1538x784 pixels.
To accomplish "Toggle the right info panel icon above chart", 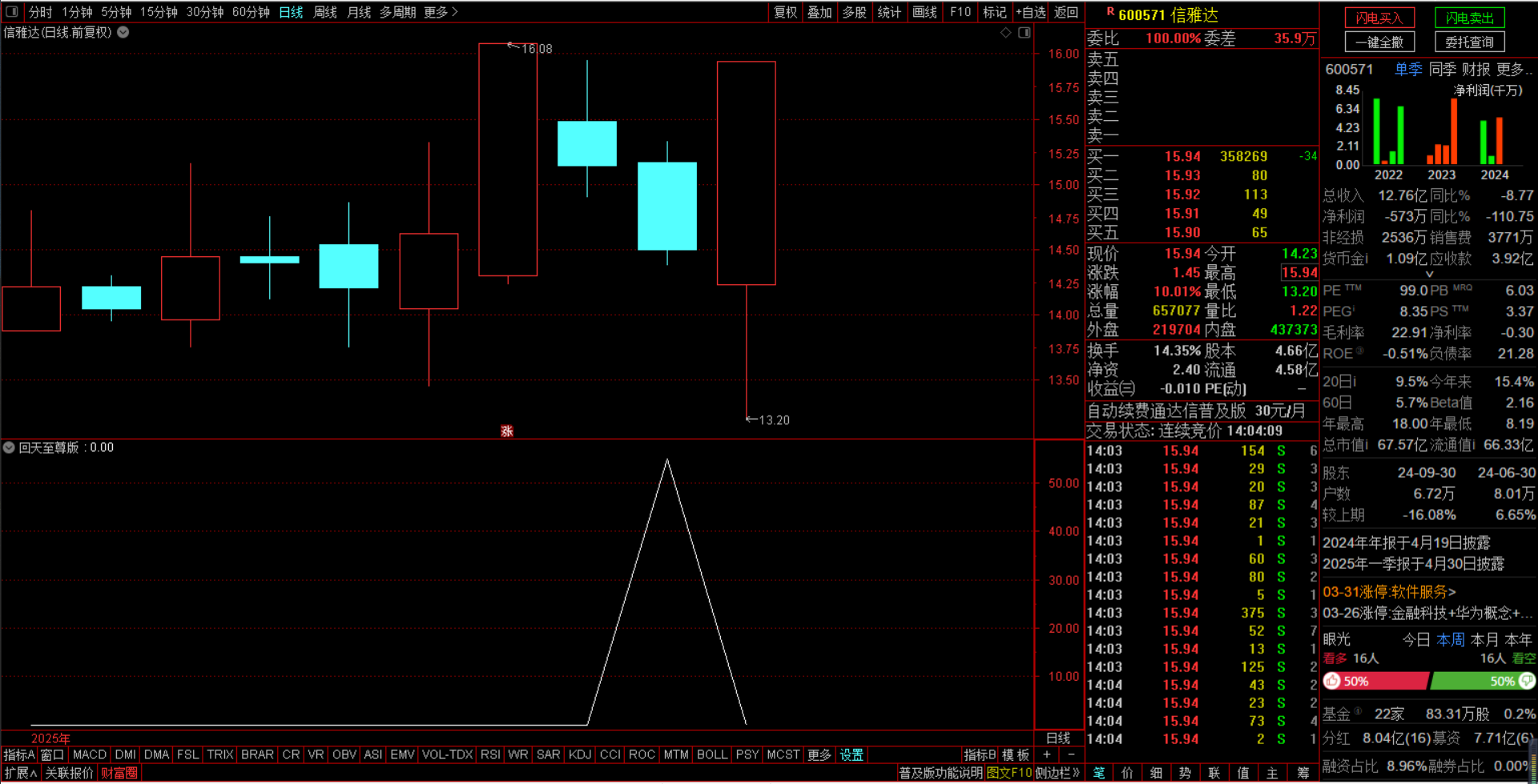I will pos(1024,33).
